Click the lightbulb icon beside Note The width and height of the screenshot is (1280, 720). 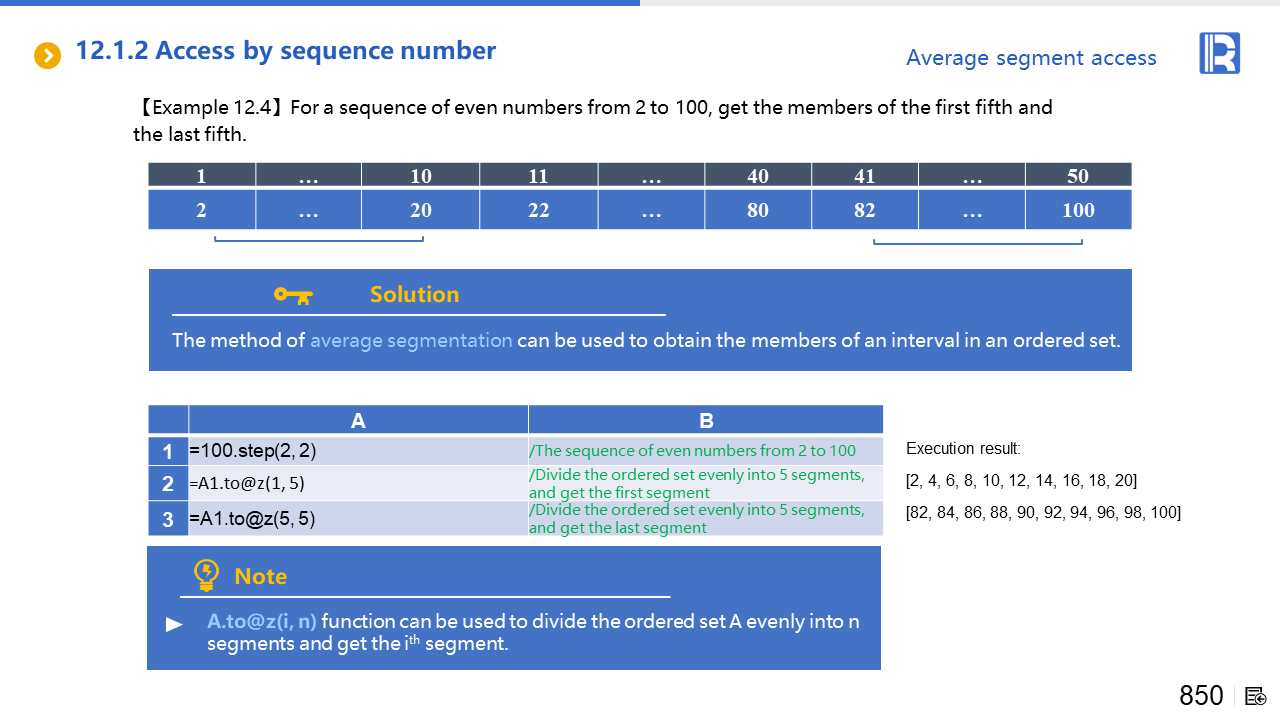point(206,575)
